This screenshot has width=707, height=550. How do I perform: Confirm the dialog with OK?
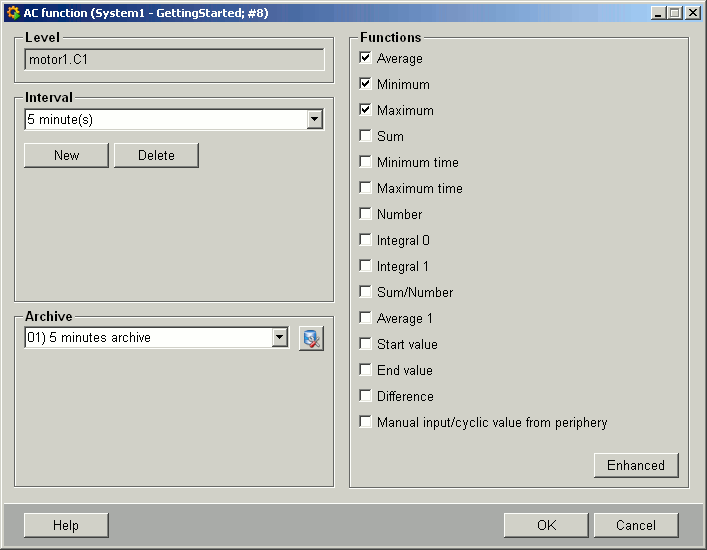(x=545, y=525)
